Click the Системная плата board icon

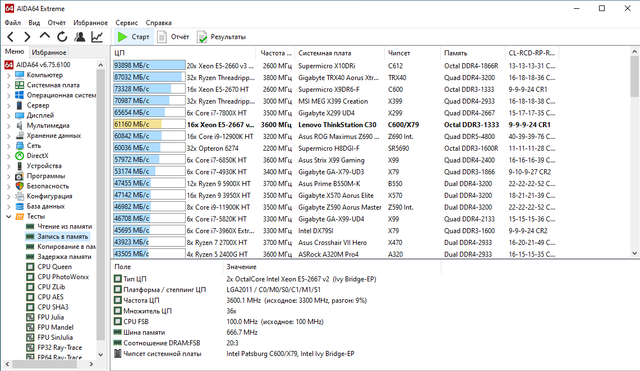(x=20, y=85)
